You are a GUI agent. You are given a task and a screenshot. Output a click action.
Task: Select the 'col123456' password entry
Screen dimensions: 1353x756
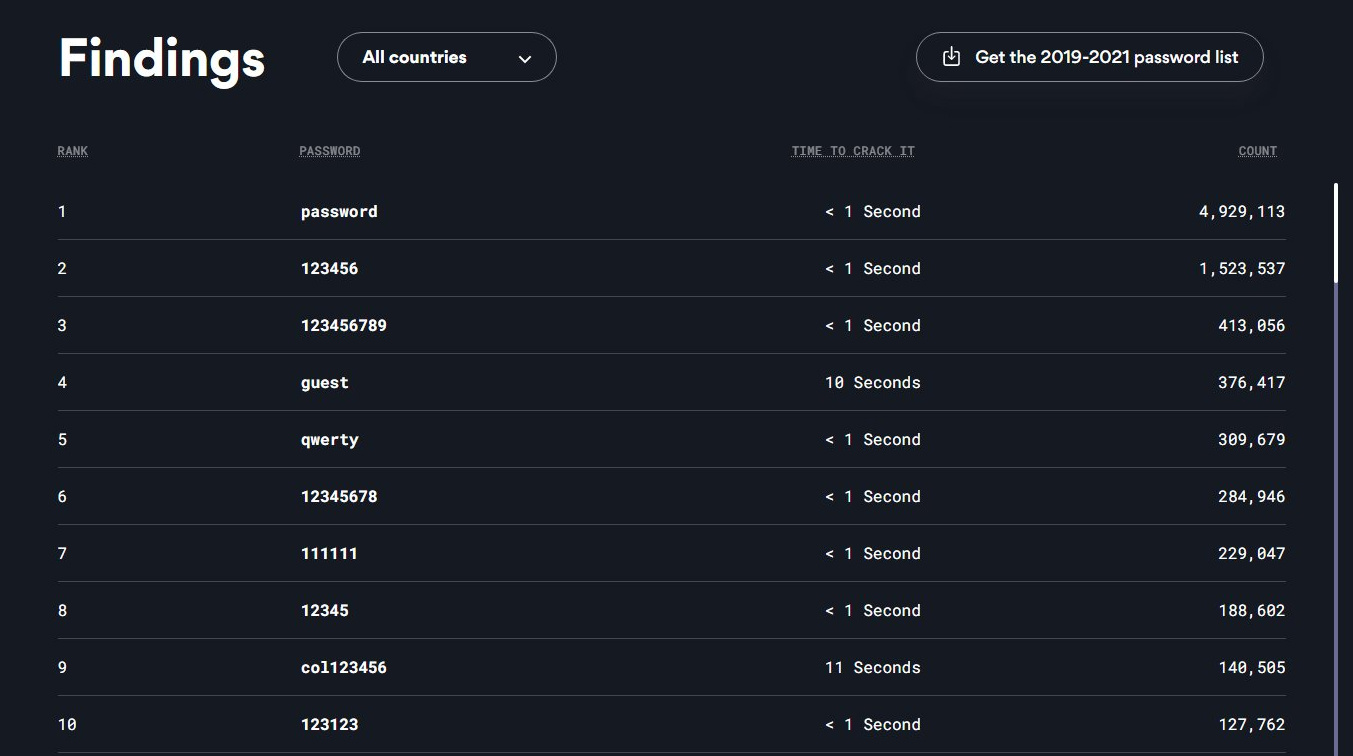tap(343, 667)
